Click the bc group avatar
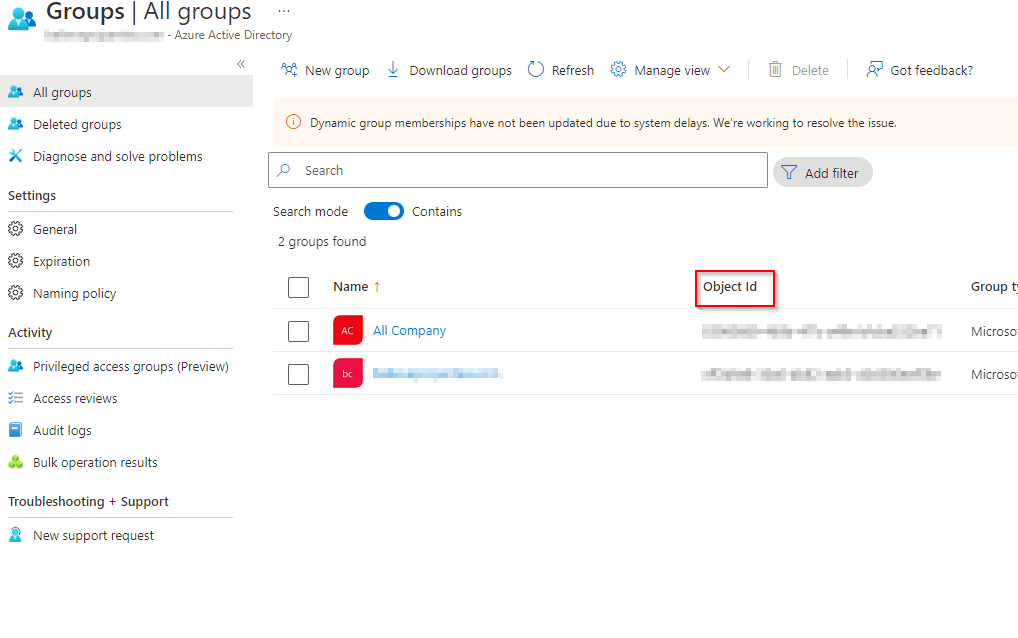Screen dimensions: 1018x638 pyautogui.click(x=347, y=373)
